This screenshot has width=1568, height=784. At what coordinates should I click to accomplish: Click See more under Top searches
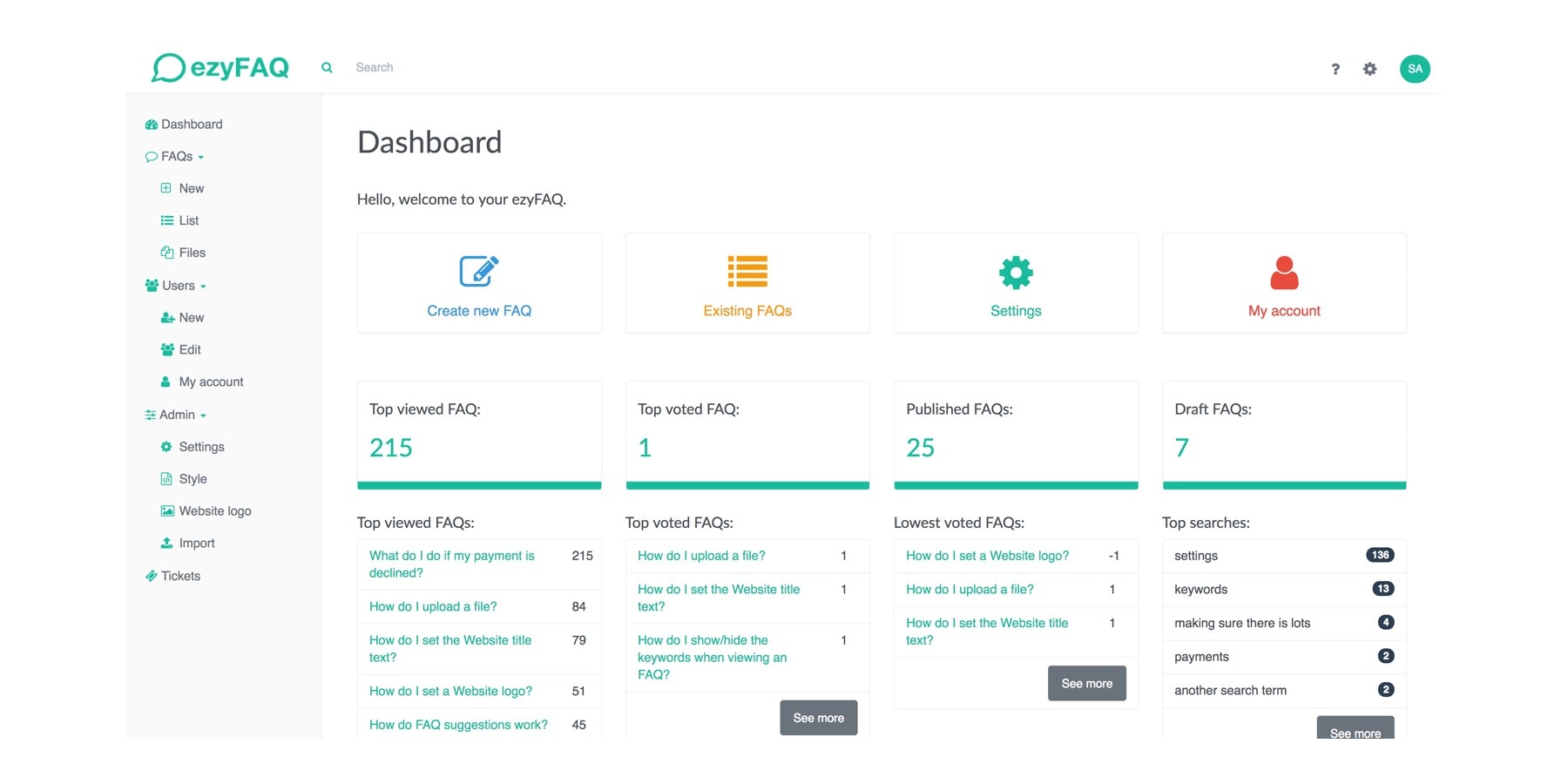click(1355, 728)
